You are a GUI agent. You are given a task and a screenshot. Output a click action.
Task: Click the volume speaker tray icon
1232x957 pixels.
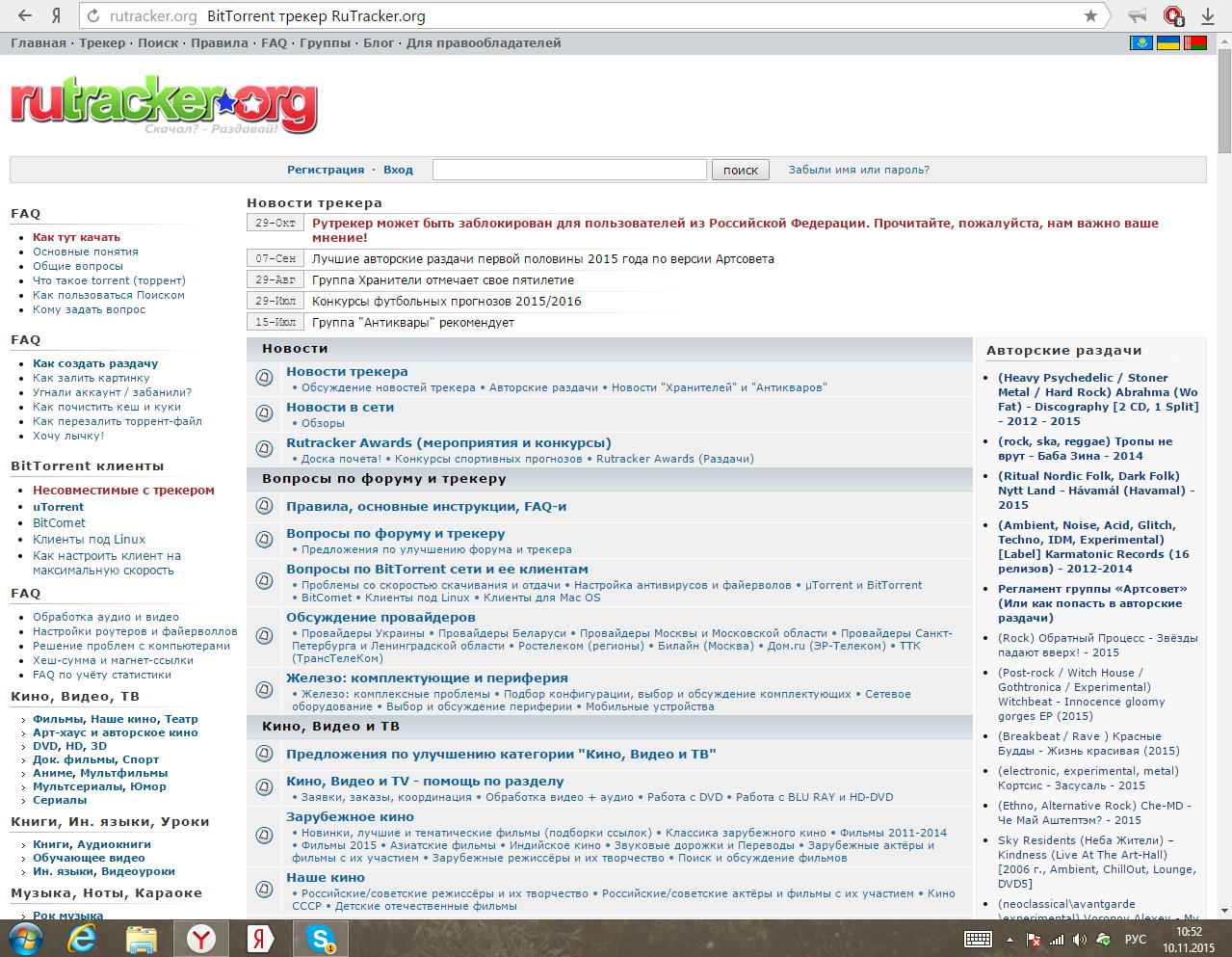tap(1080, 940)
